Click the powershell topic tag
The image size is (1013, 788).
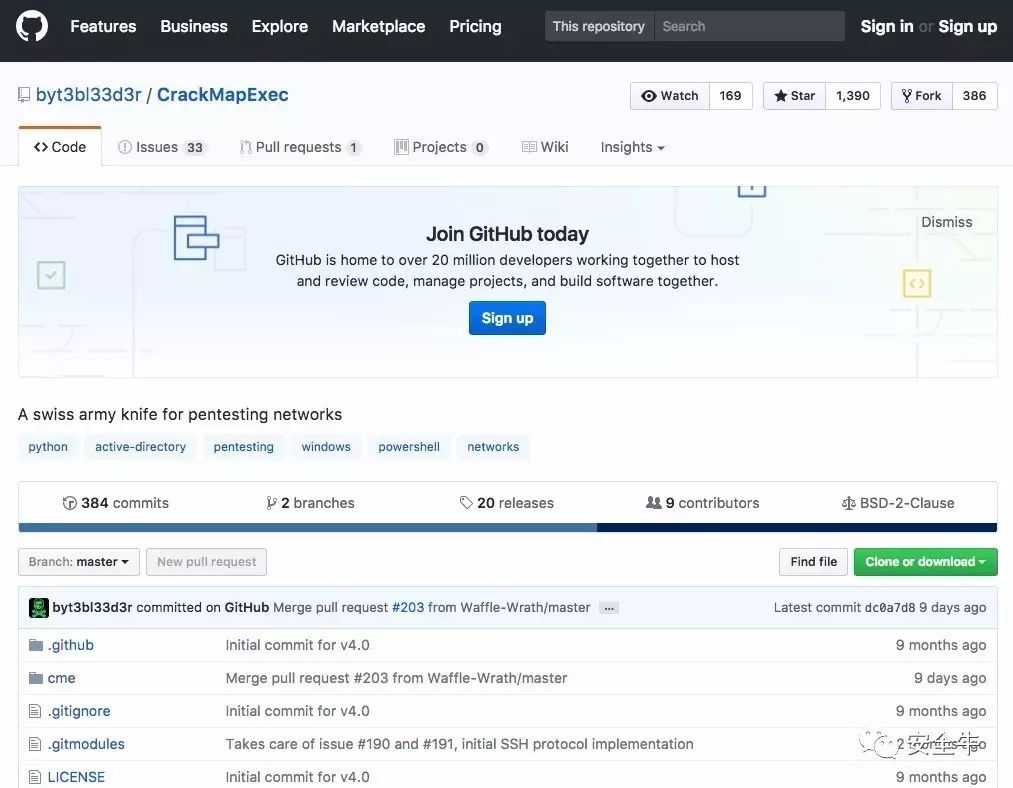[x=409, y=447]
